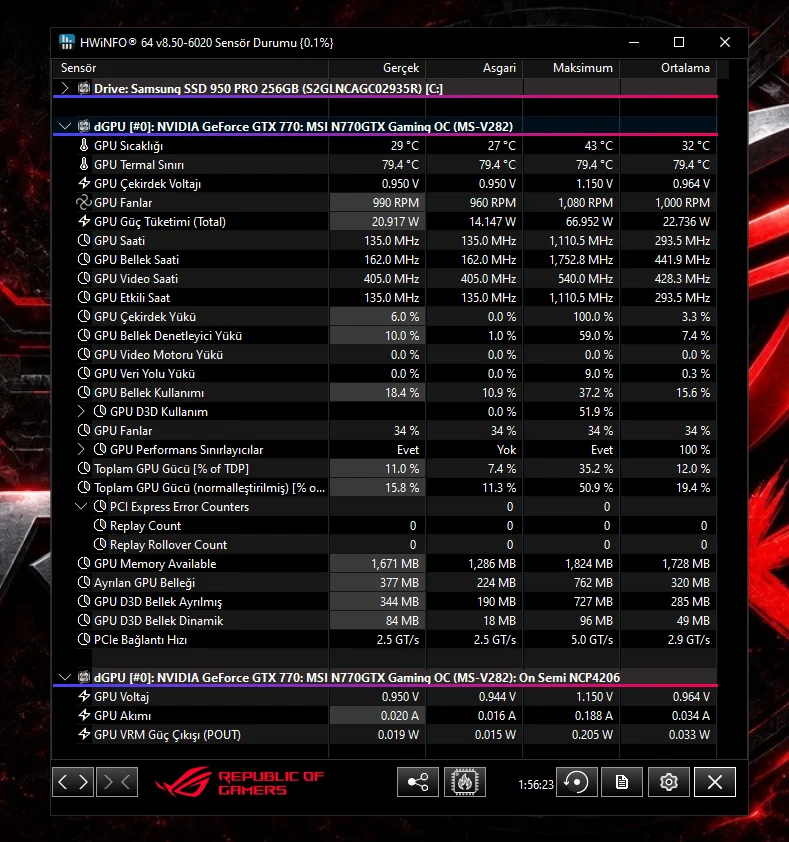The width and height of the screenshot is (789, 842).
Task: Select the Replay Rollover Count row
Action: click(x=385, y=545)
